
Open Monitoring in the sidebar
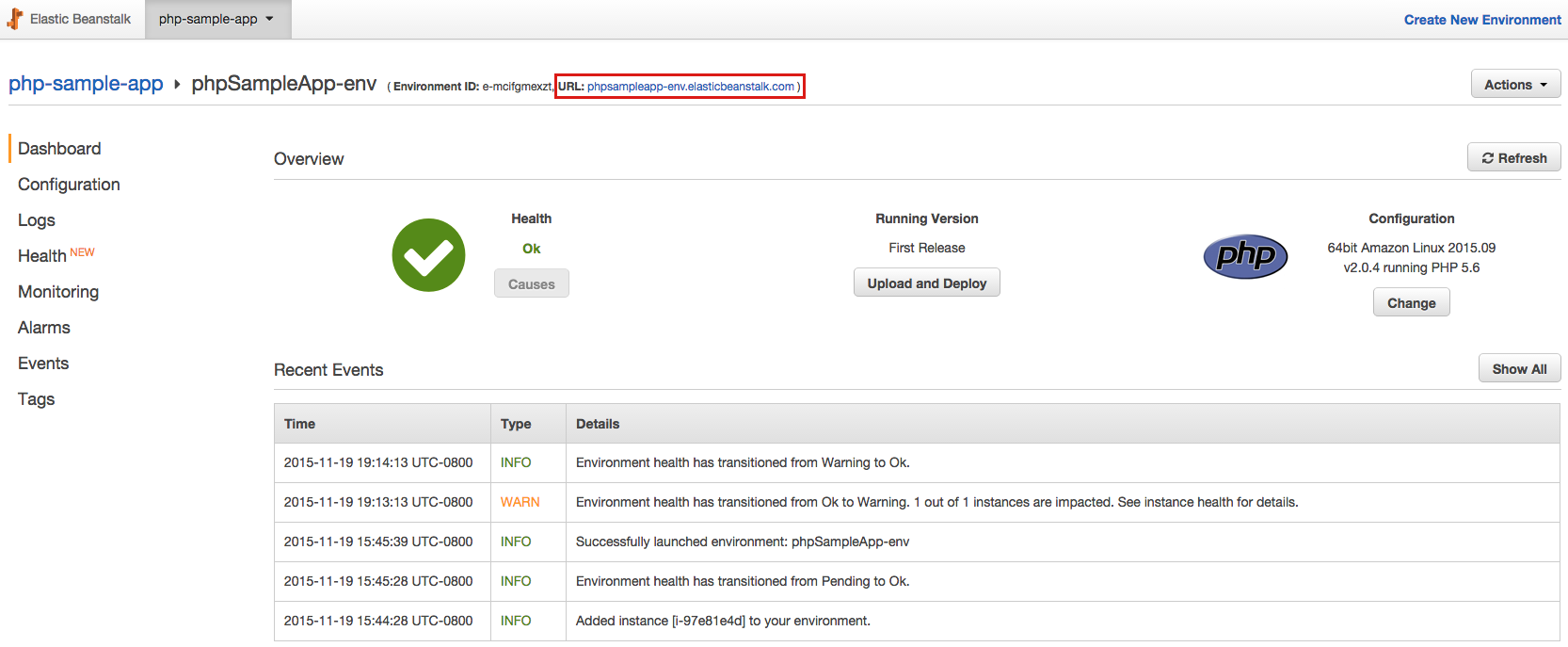58,292
